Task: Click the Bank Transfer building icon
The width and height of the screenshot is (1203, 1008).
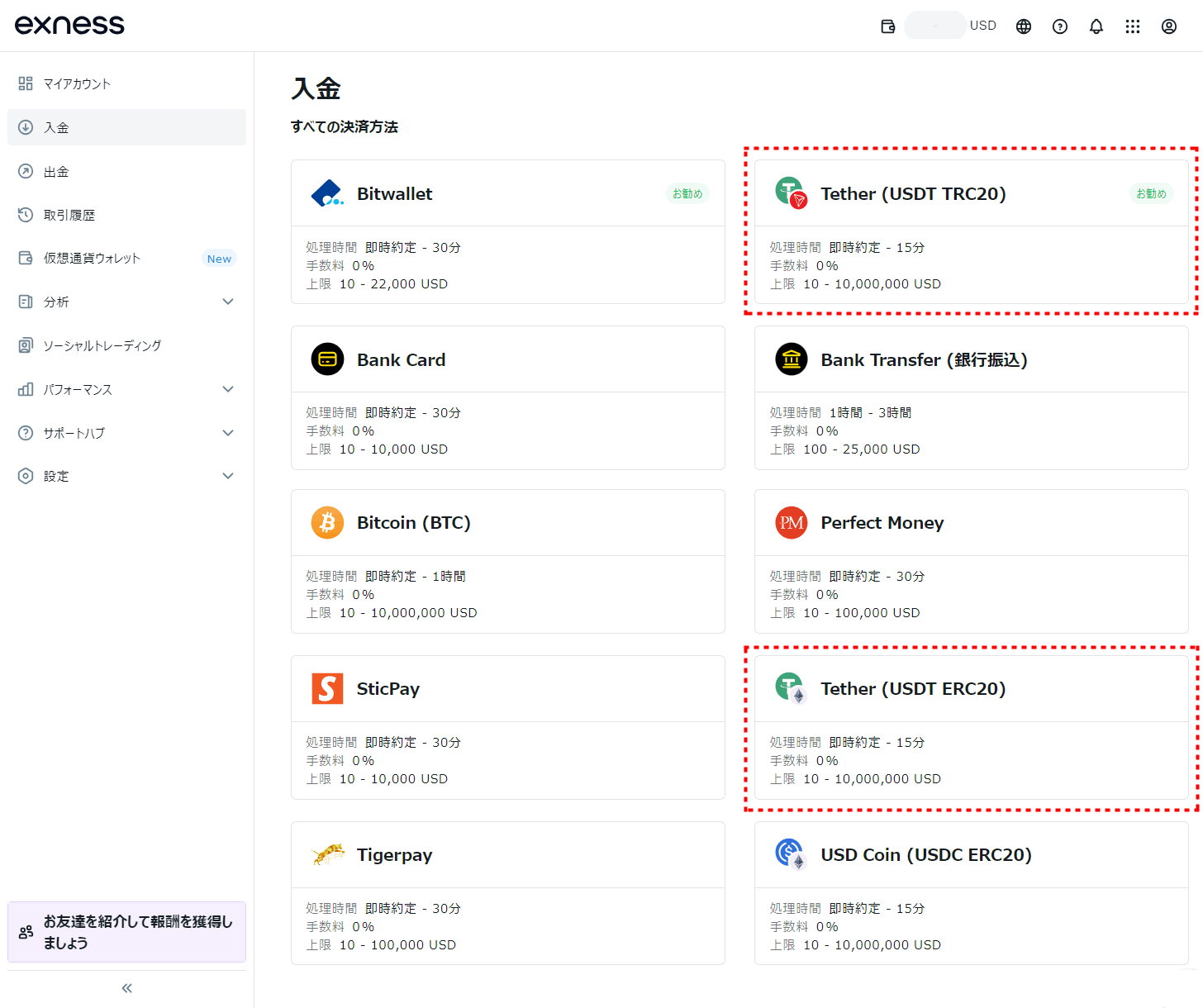Action: tap(792, 359)
